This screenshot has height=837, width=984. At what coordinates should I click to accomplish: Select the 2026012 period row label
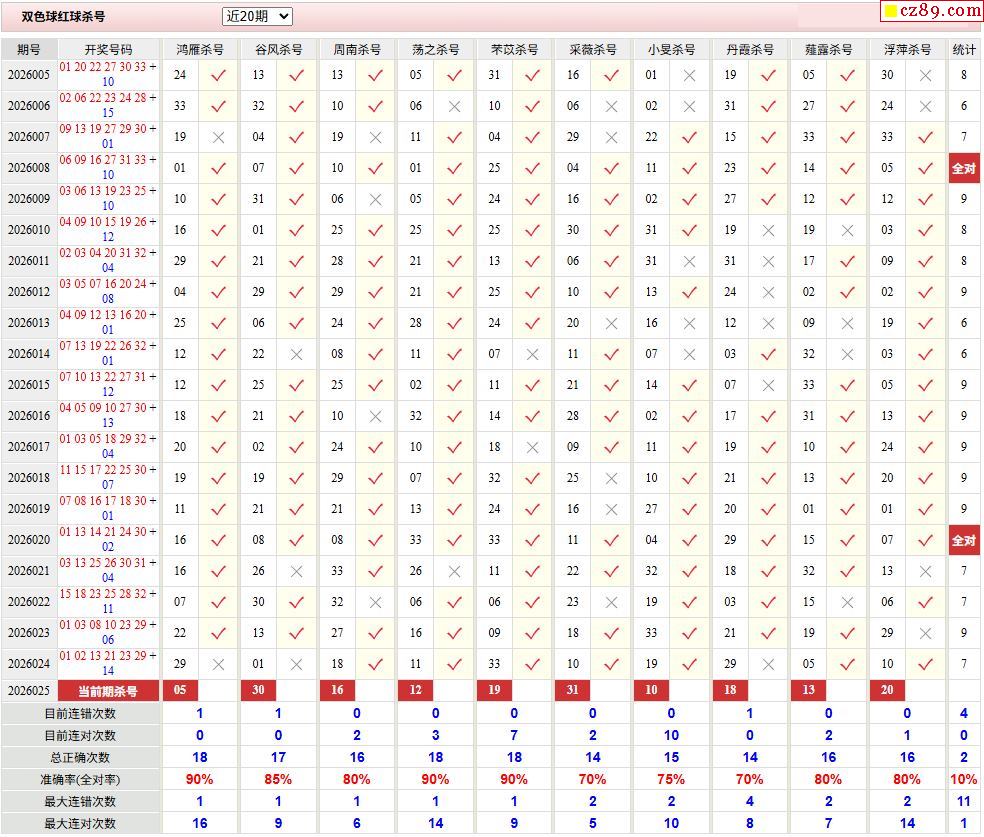(29, 292)
